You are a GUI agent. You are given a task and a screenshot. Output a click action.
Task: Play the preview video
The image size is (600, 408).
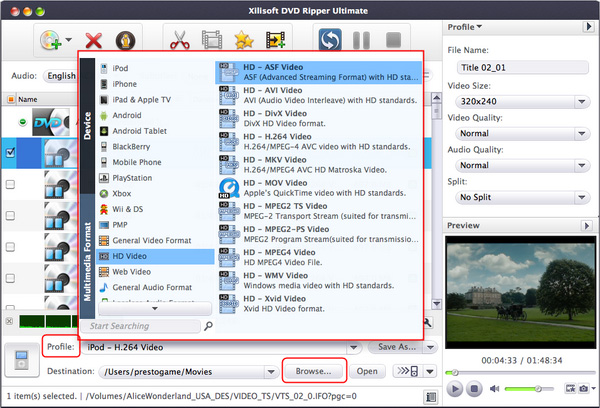tap(455, 389)
